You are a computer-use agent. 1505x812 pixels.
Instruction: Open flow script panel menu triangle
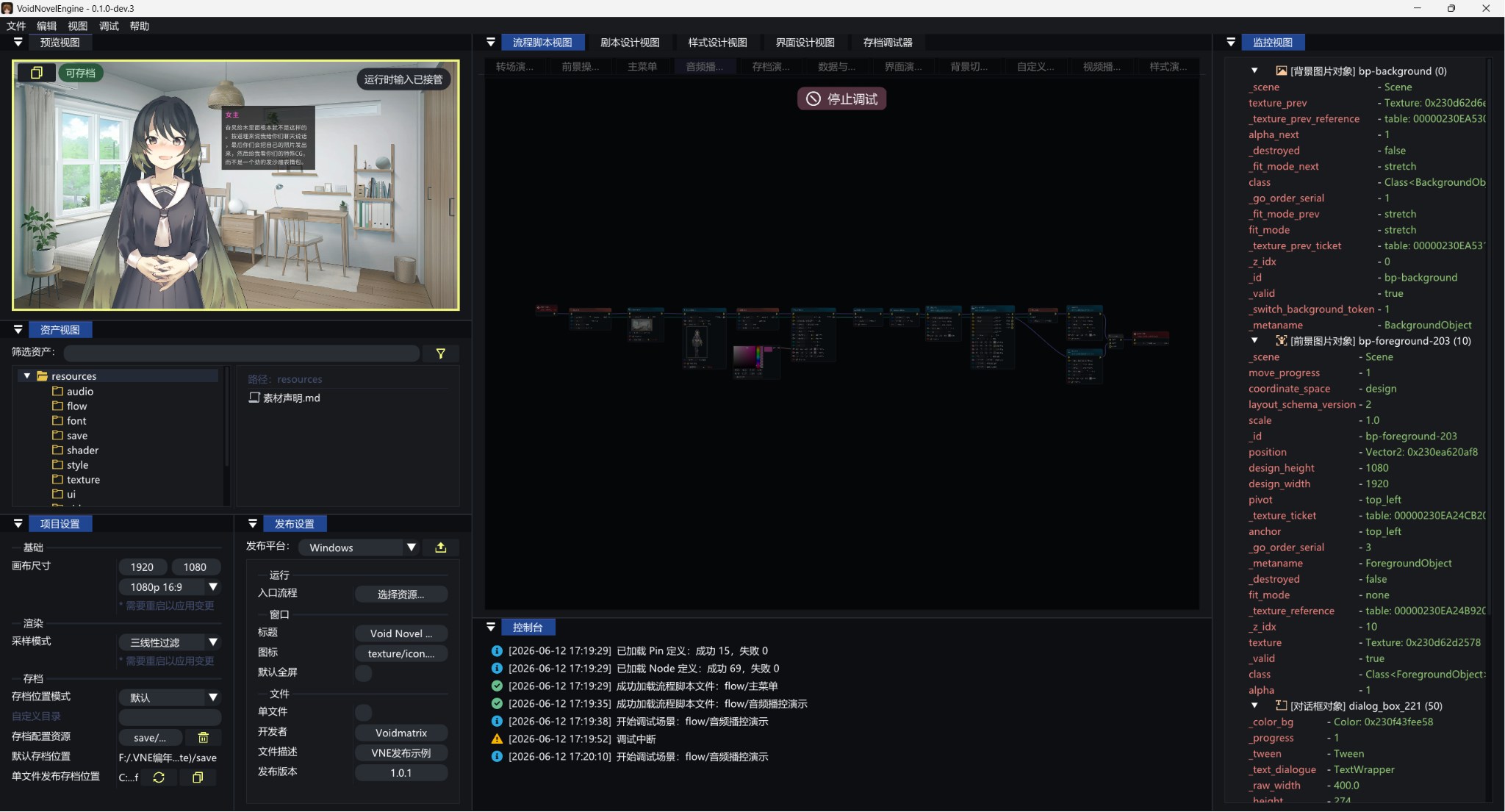tap(491, 43)
